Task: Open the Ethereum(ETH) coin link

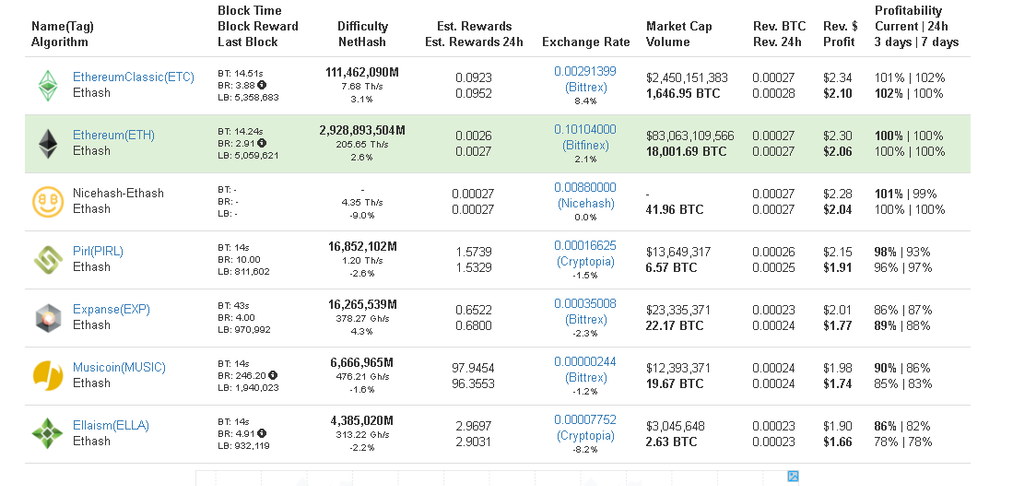Action: (114, 135)
